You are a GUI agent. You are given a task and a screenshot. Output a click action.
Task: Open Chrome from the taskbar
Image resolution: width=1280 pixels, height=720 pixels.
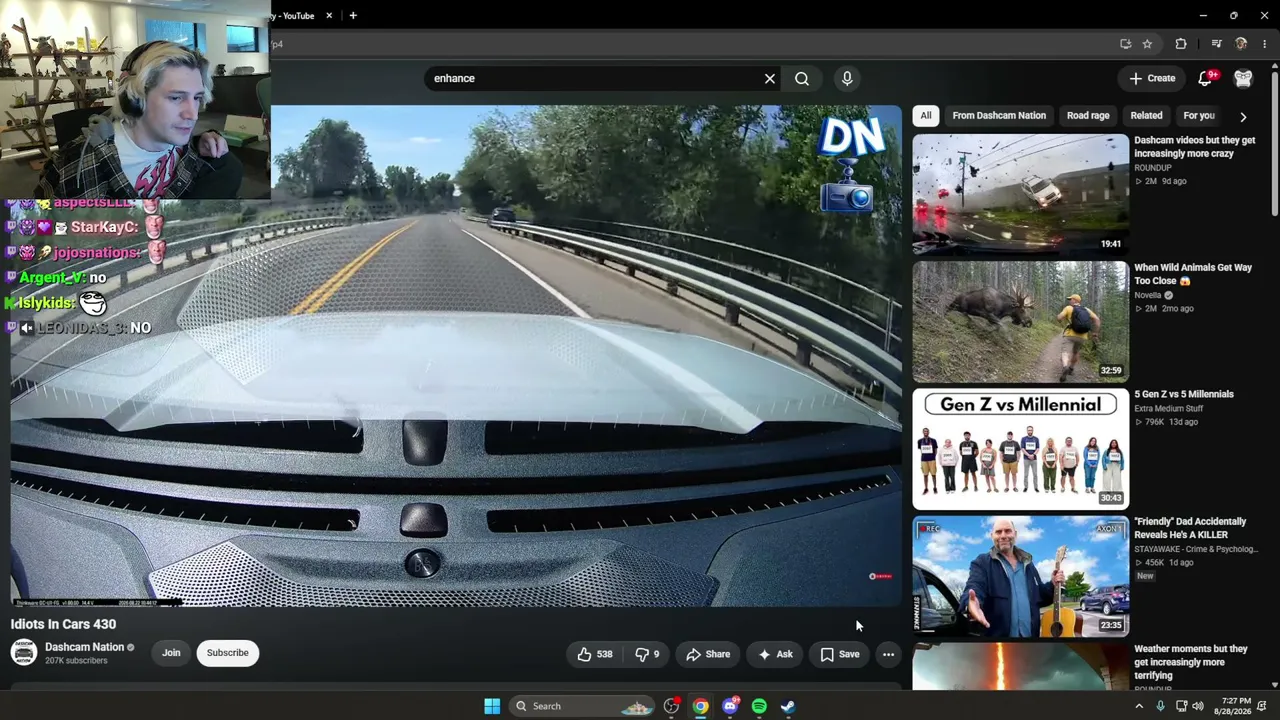coord(701,706)
